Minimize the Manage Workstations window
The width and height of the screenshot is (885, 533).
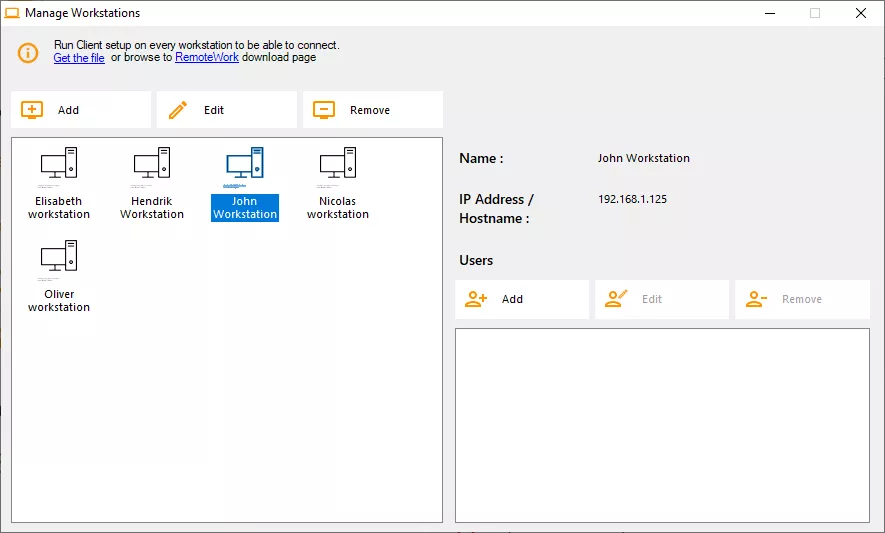770,13
